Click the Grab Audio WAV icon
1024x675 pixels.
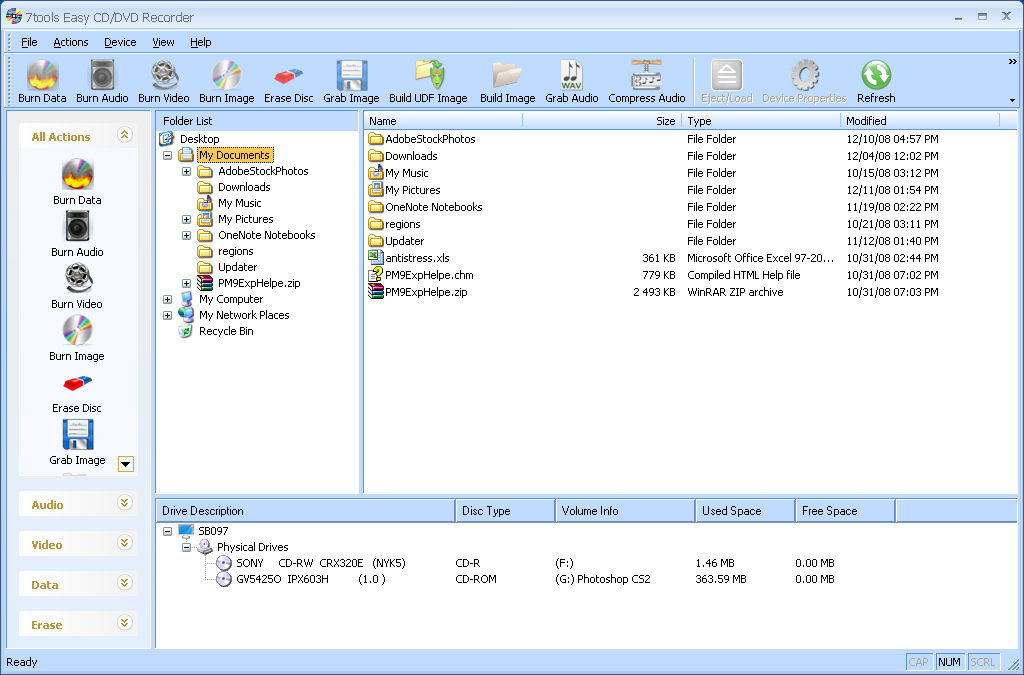[571, 81]
